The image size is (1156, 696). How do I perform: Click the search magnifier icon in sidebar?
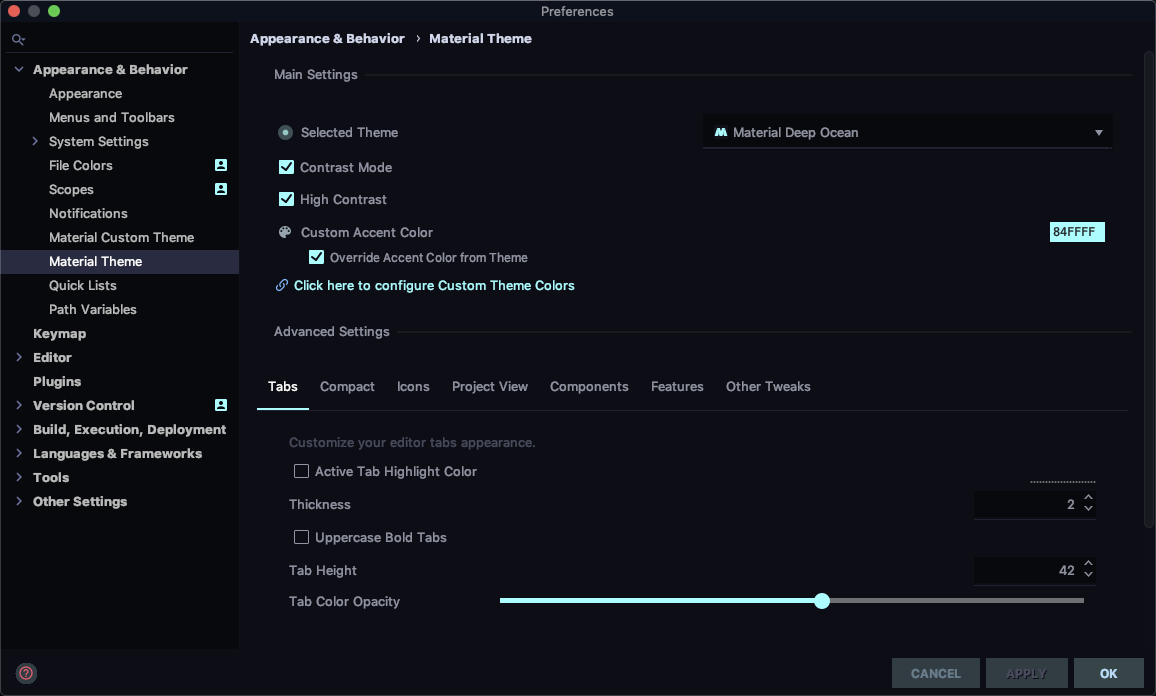(x=18, y=39)
